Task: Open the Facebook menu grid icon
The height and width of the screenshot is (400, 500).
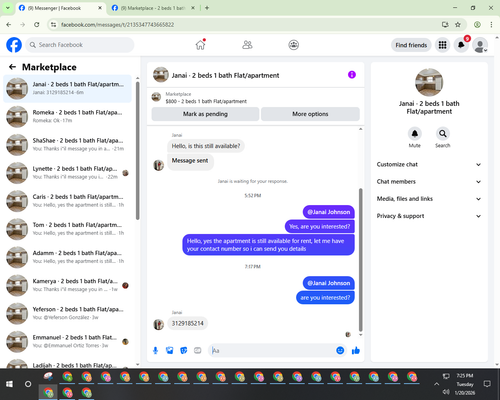Action: 442,45
